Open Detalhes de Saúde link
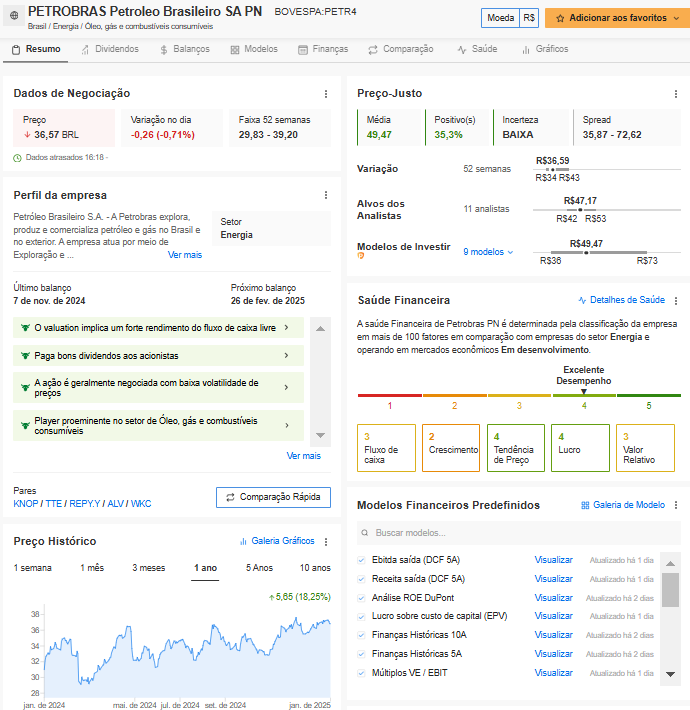 click(x=622, y=300)
